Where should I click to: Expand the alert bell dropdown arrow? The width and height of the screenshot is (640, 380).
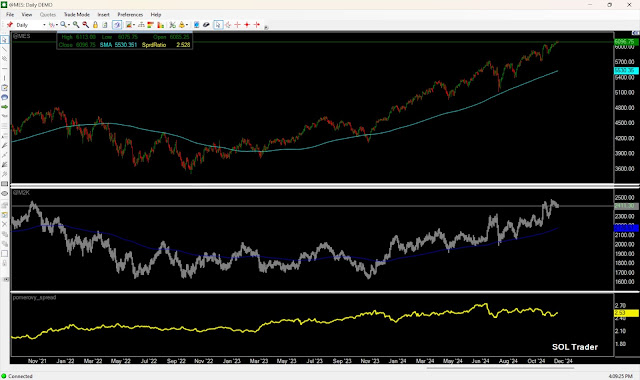187,25
